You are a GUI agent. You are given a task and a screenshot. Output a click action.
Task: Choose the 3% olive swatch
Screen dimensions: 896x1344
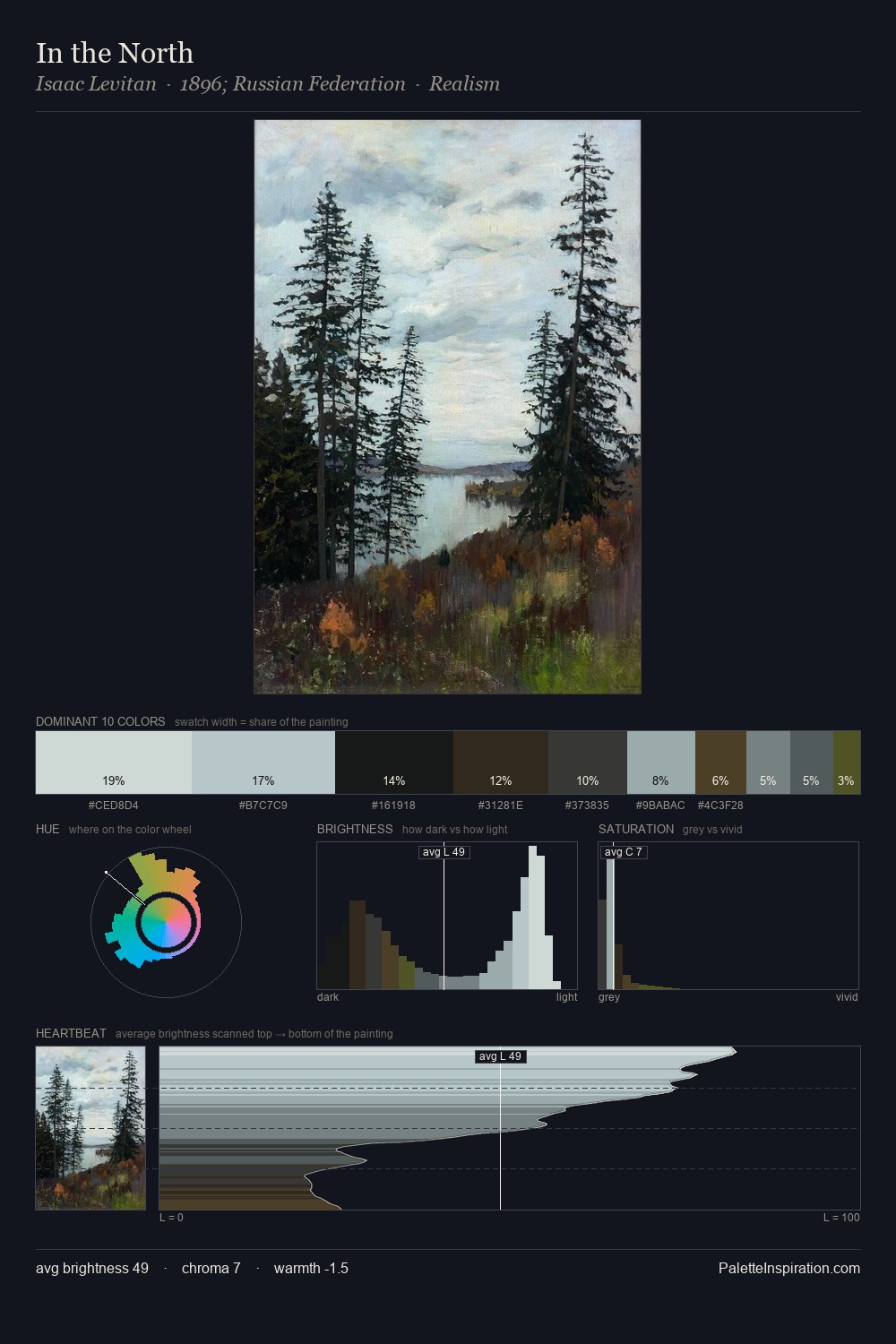click(x=847, y=762)
